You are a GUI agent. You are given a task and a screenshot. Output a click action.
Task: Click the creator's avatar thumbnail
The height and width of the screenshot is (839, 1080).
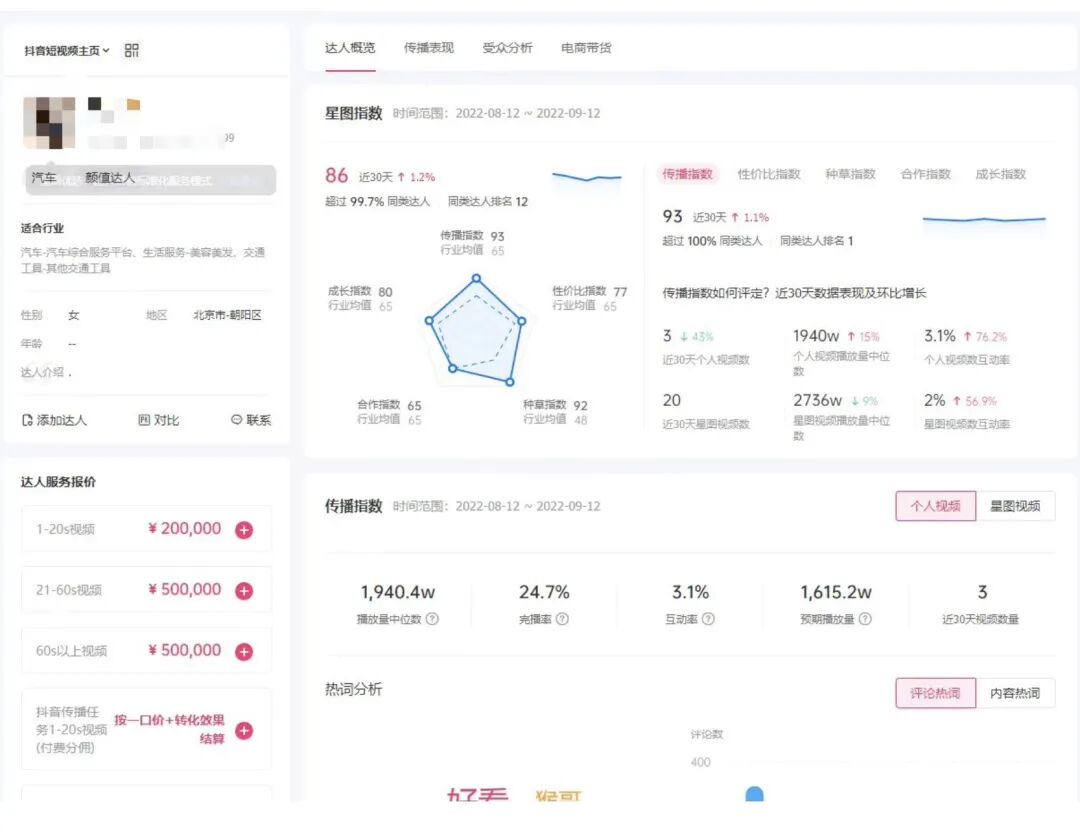49,123
